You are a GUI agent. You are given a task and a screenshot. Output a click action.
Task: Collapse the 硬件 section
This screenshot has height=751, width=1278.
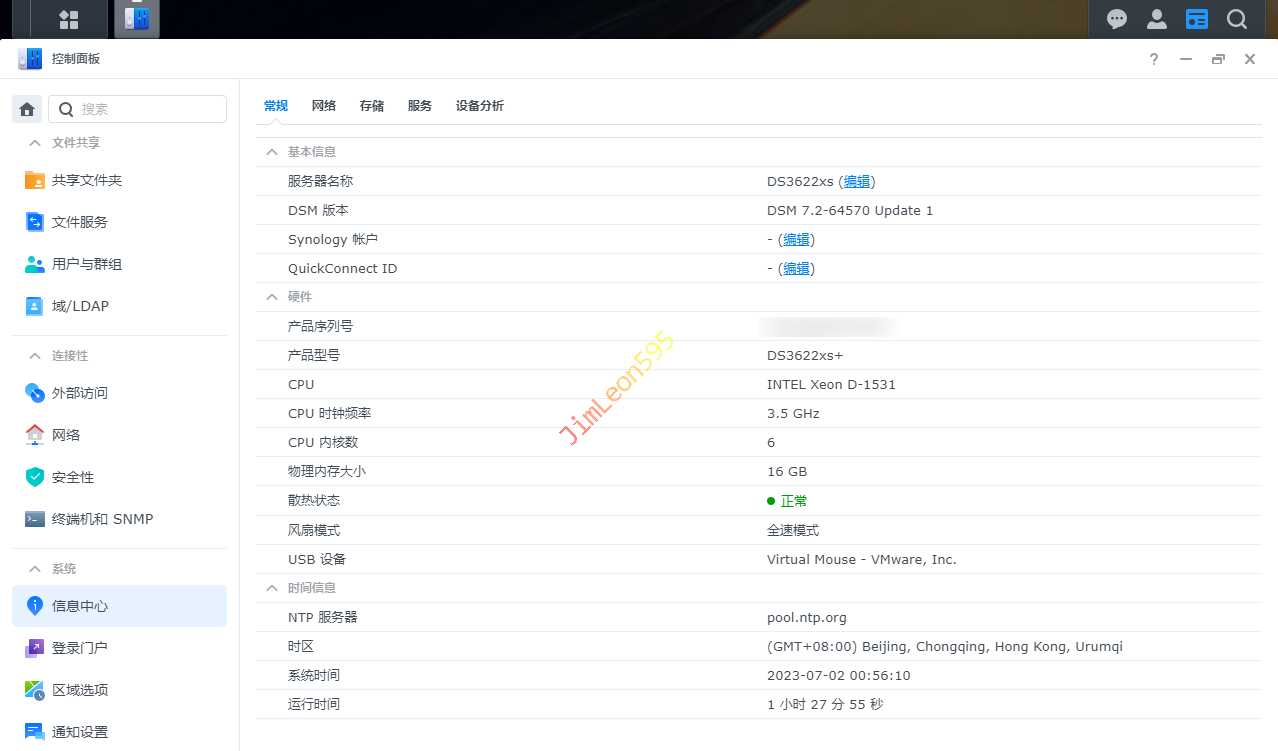[271, 297]
